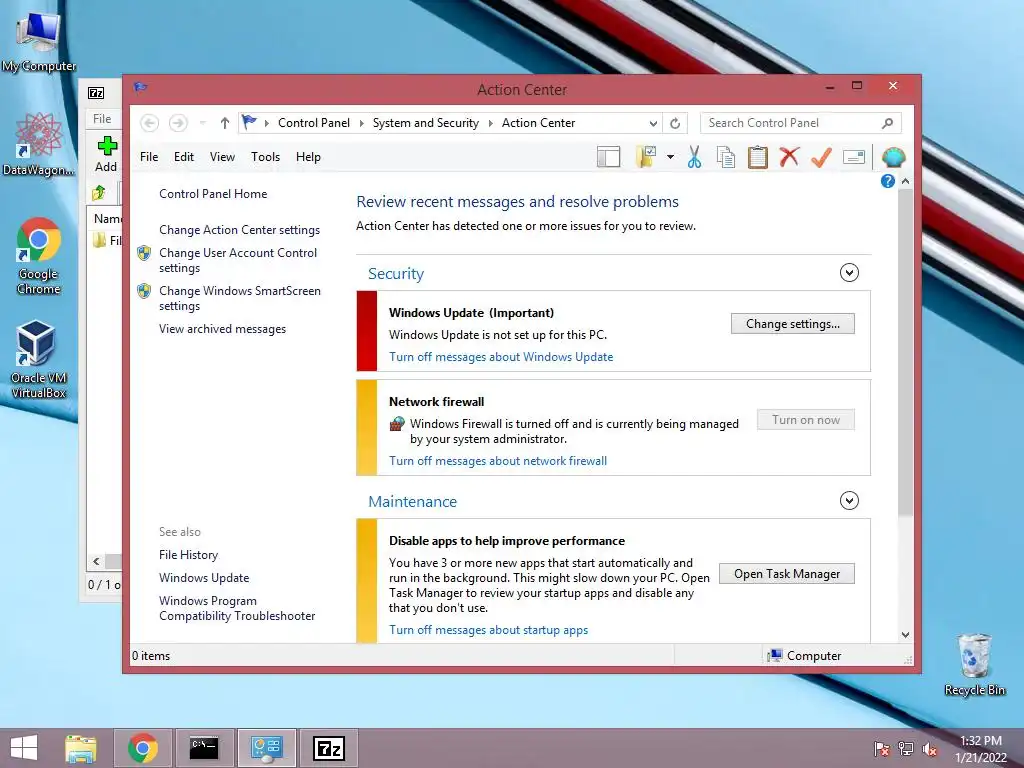Select the Recycle Bin desktop icon
Viewport: 1024px width, 768px height.
tap(974, 665)
